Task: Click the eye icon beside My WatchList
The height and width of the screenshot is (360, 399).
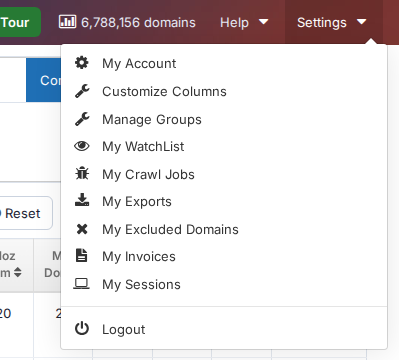Action: click(82, 146)
